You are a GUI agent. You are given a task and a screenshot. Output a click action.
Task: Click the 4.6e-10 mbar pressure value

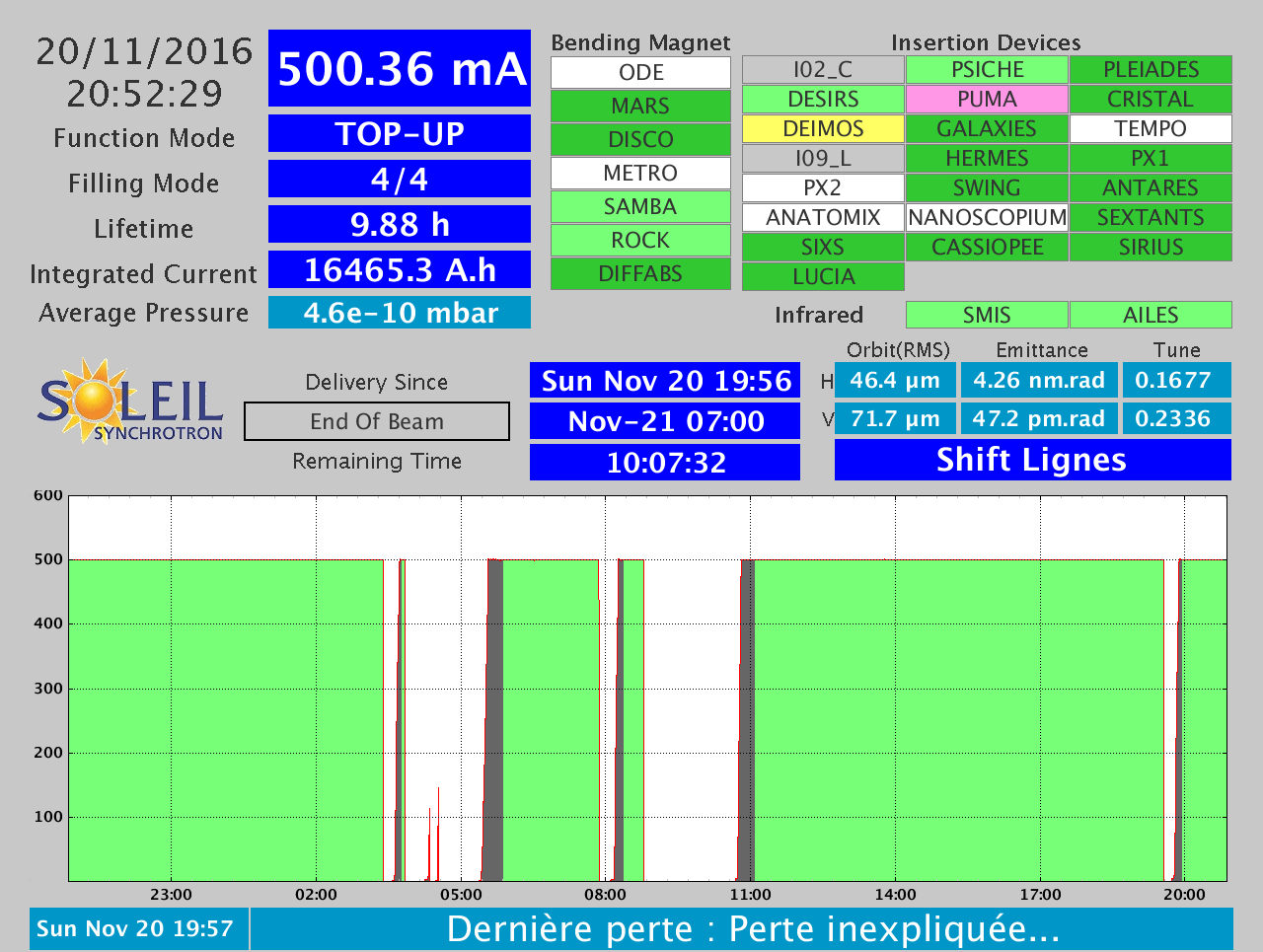tap(400, 313)
